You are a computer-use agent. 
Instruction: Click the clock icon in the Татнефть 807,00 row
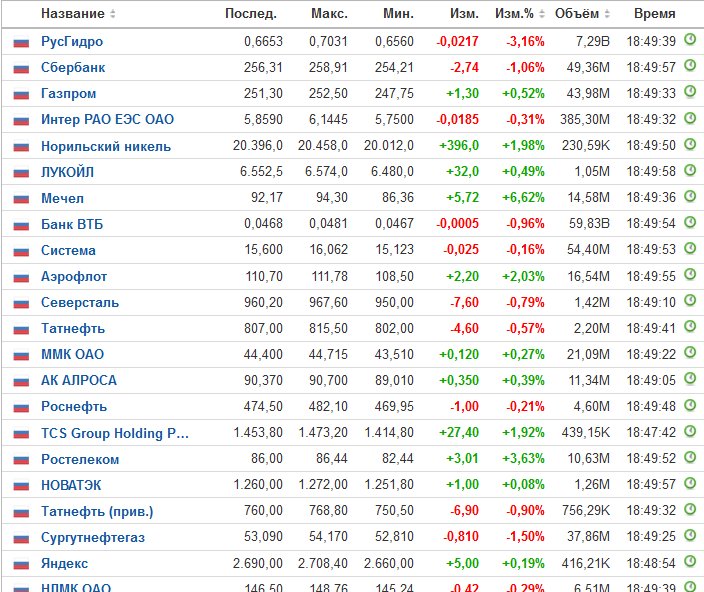(x=690, y=326)
